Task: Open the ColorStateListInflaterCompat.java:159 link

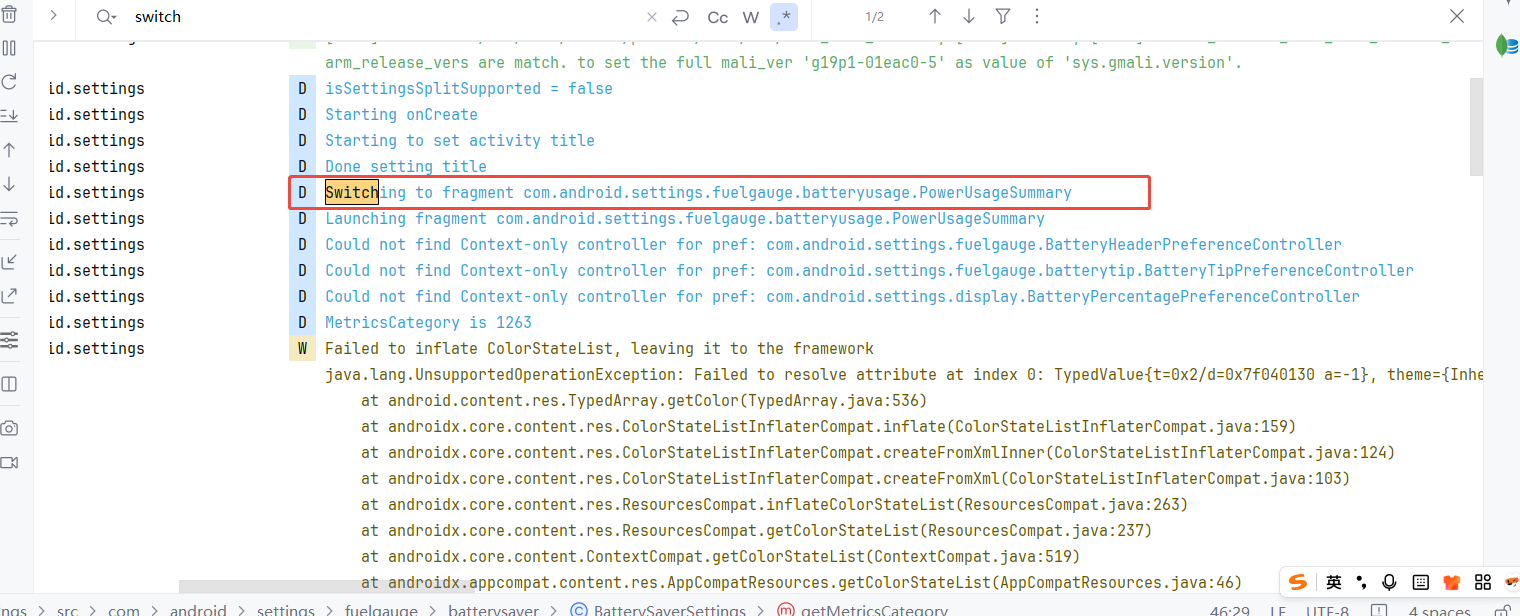Action: coord(1122,427)
